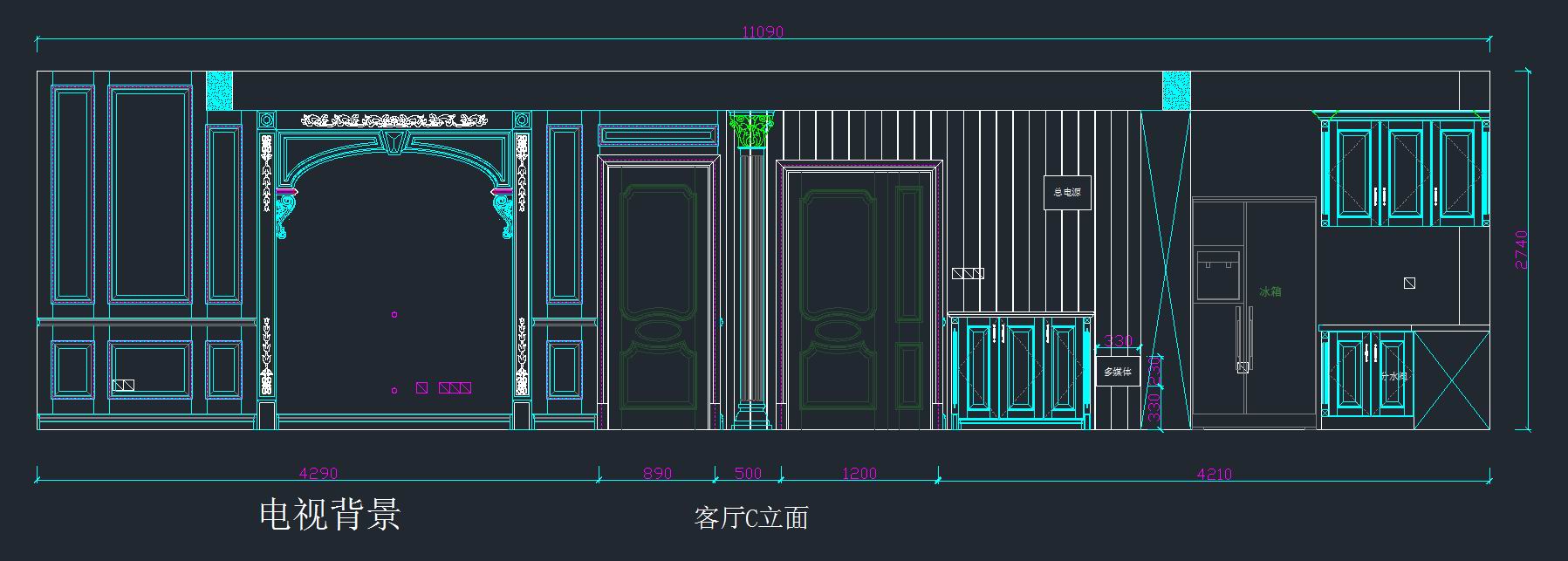This screenshot has height=561, width=1568.
Task: Select the single socket right of refrigerator
Action: pyautogui.click(x=1409, y=284)
